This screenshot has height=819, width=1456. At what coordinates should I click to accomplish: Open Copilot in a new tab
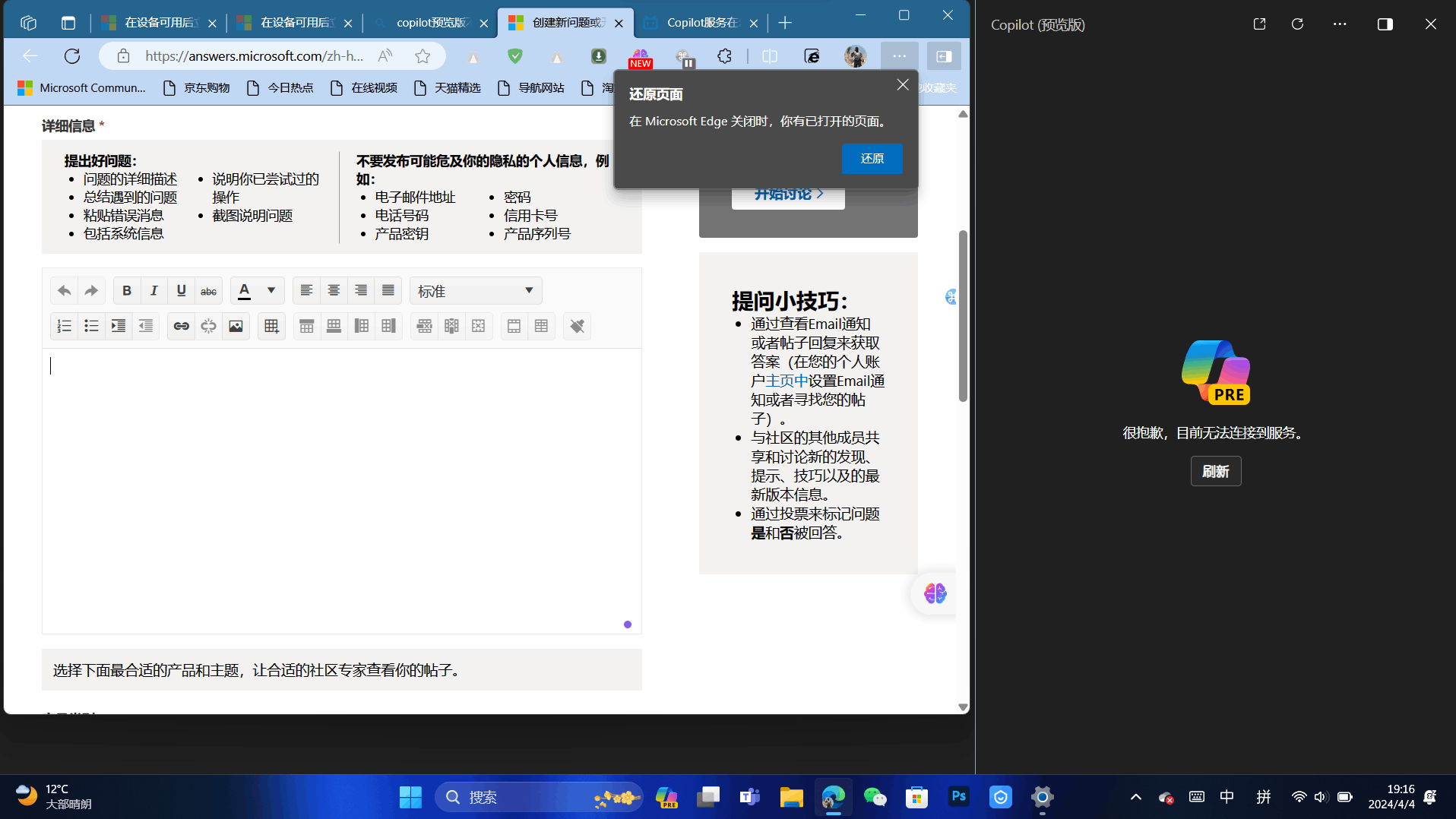1259,24
